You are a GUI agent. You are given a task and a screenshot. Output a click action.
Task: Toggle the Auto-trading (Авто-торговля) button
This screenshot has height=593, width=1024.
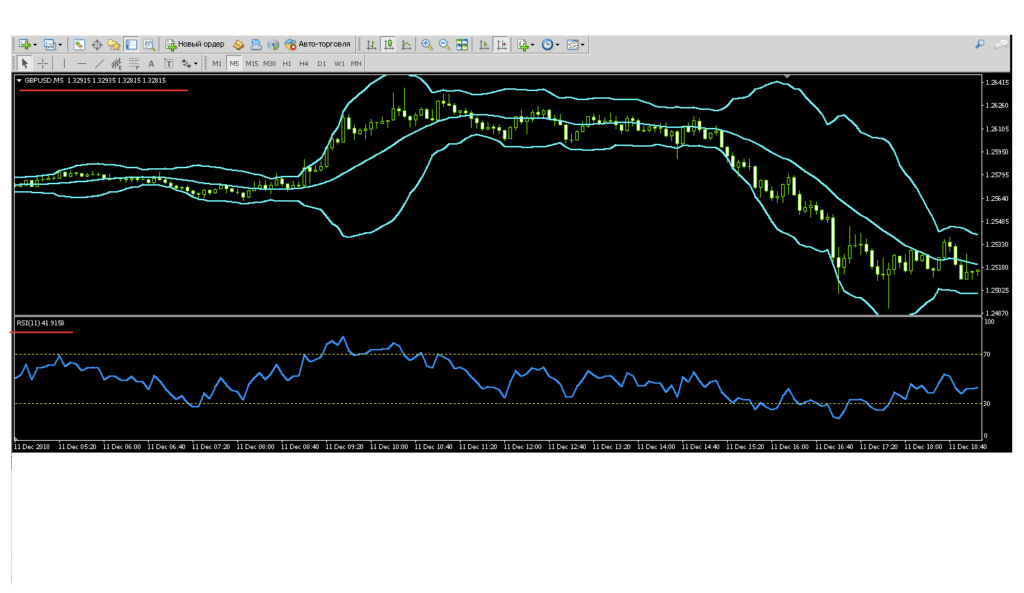[x=316, y=44]
